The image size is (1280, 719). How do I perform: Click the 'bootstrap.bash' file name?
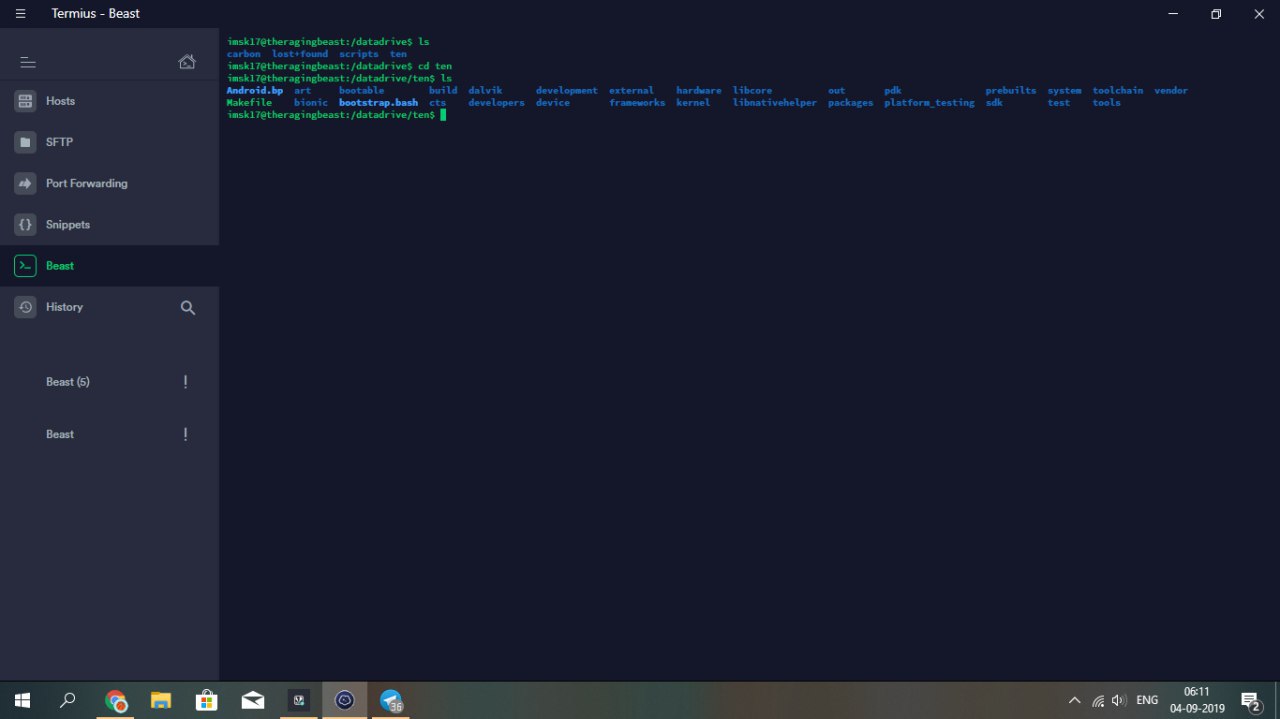click(378, 102)
